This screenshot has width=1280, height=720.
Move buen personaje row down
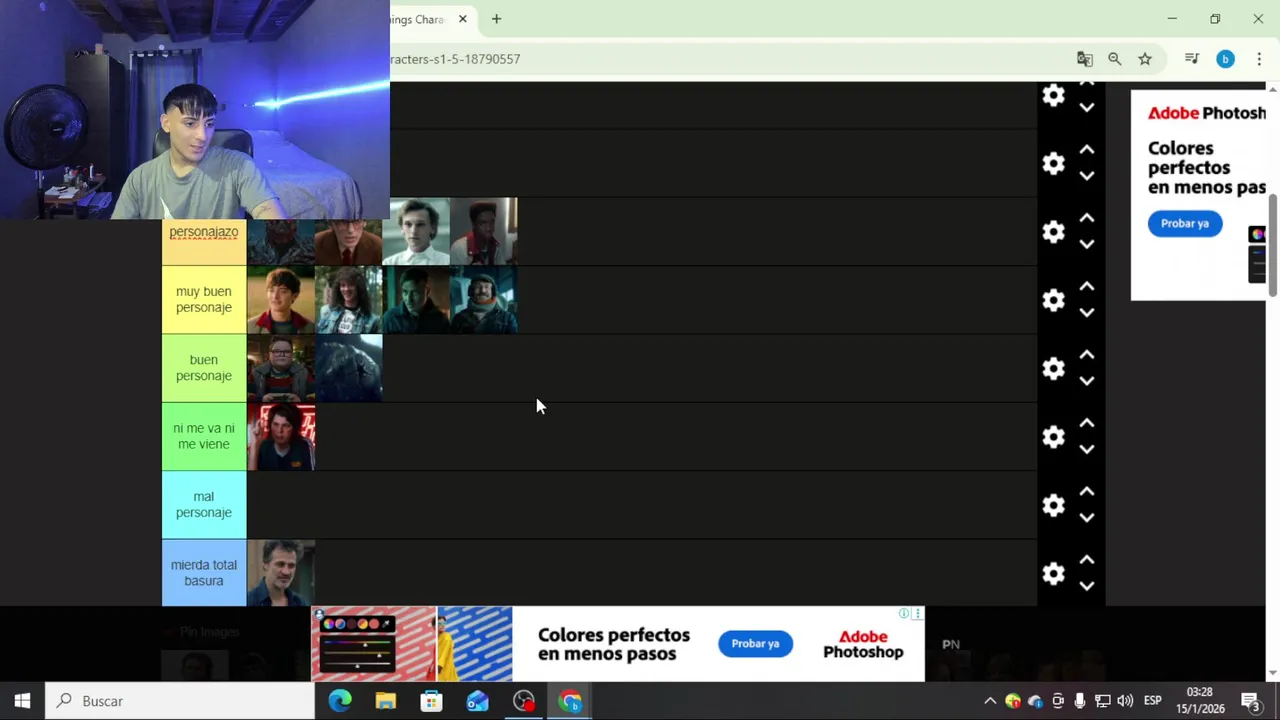[1087, 381]
